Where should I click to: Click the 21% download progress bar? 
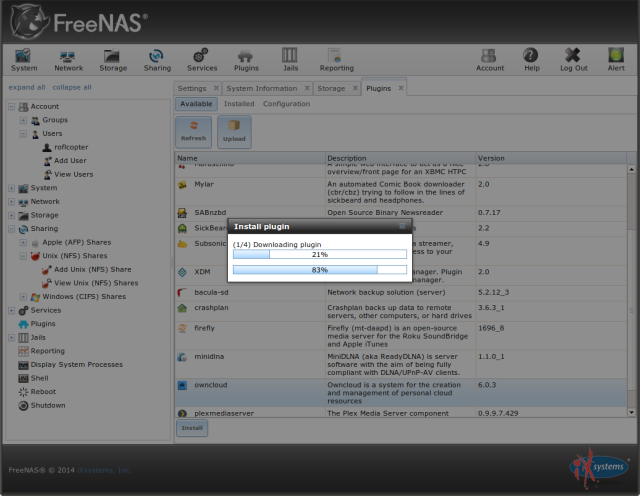point(320,254)
